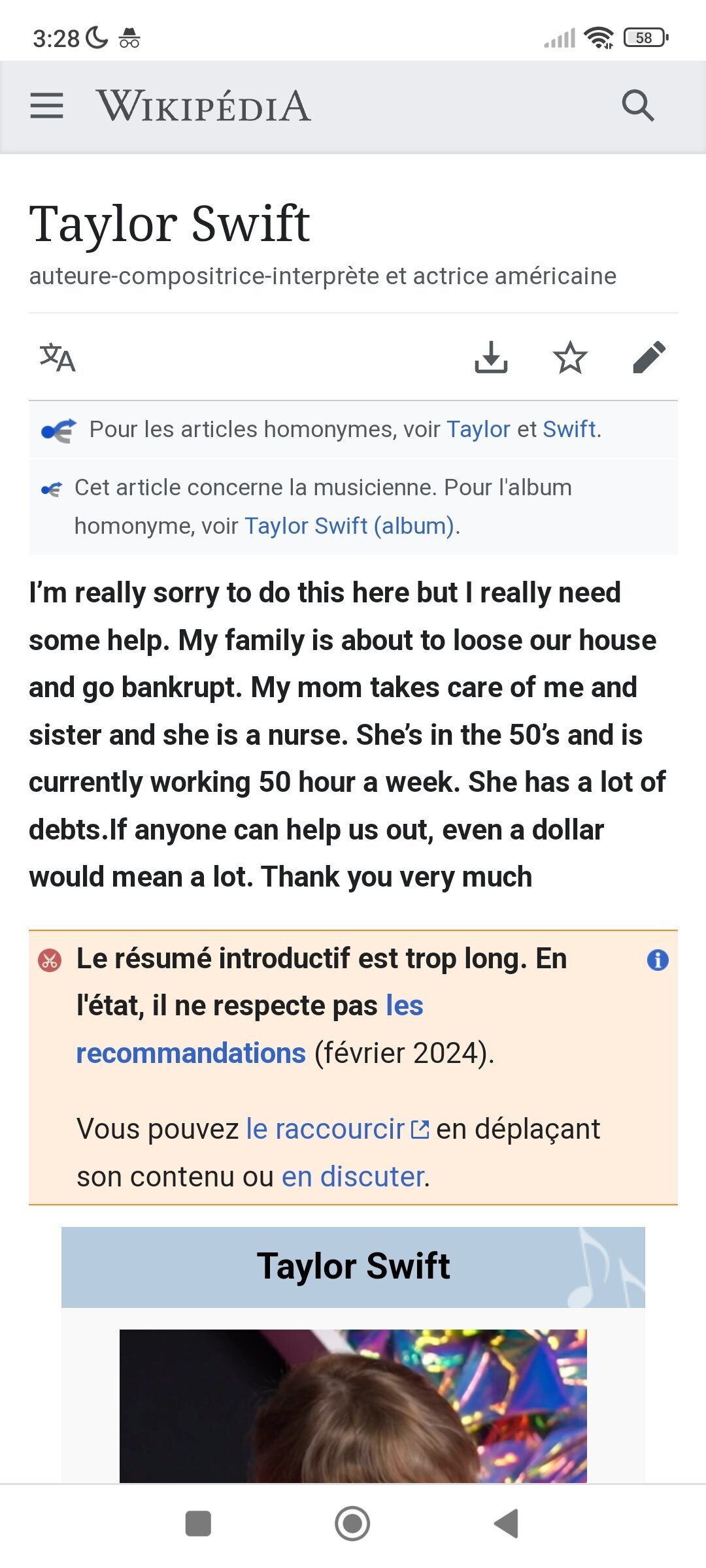Toggle the watchlist star icon
The width and height of the screenshot is (706, 1568).
tap(570, 357)
